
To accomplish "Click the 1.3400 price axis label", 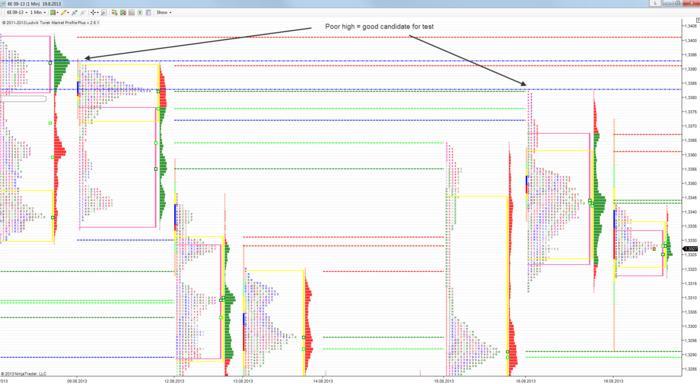I will [690, 40].
